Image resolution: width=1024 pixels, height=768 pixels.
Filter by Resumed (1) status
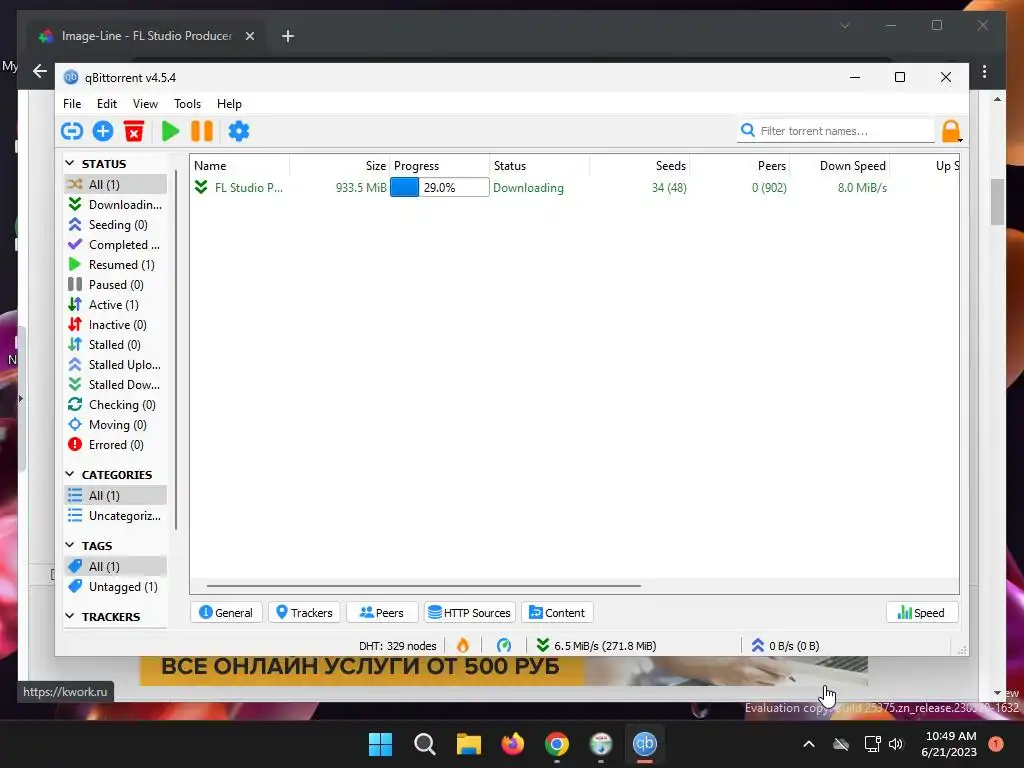click(116, 264)
